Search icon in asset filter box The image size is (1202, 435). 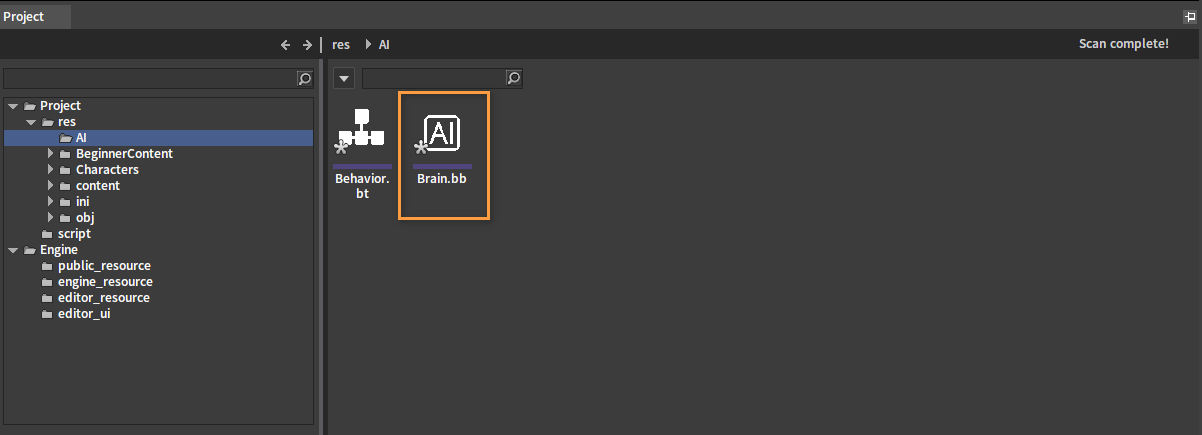(x=513, y=78)
